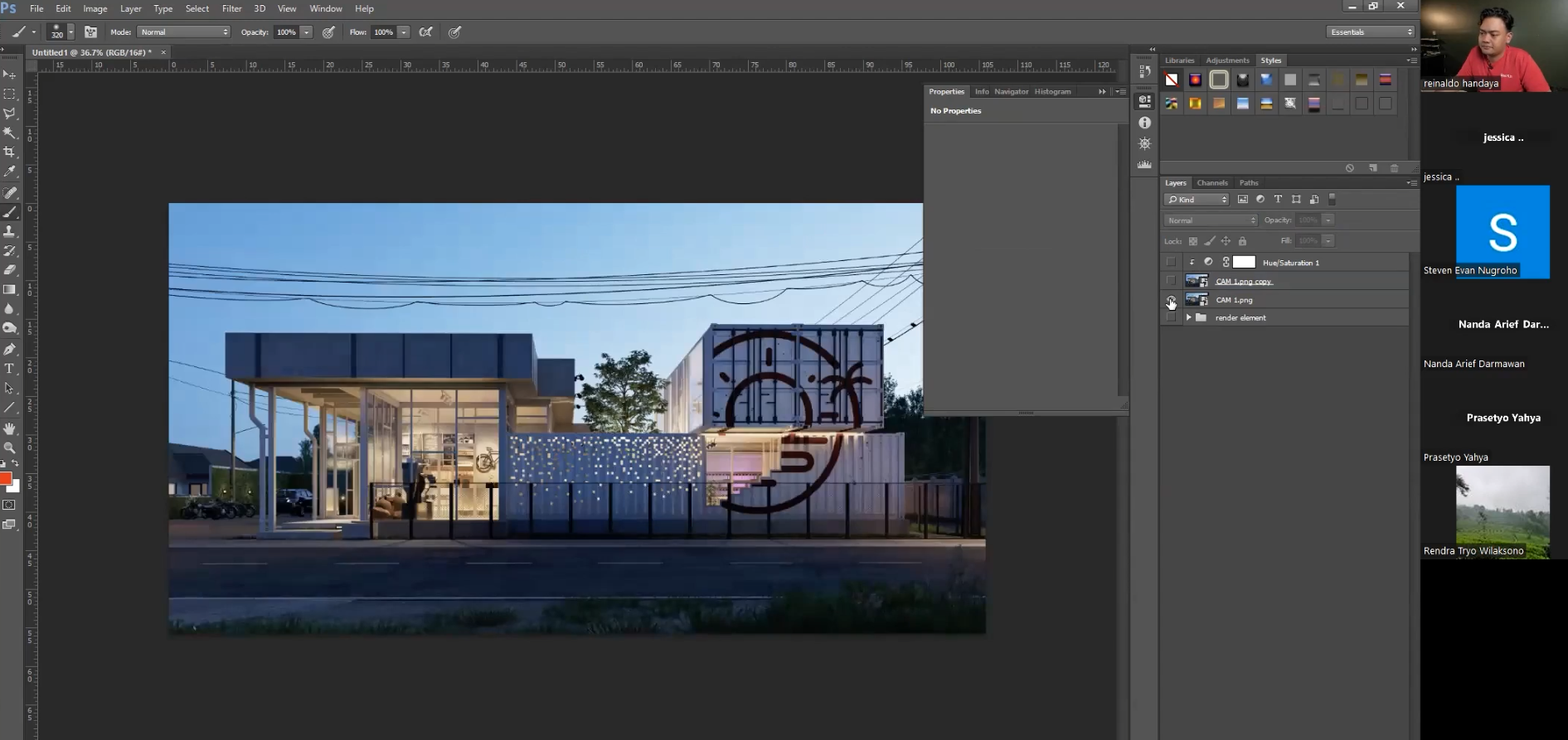This screenshot has height=740, width=1568.
Task: Open the brush Mode dropdown
Action: pos(183,32)
